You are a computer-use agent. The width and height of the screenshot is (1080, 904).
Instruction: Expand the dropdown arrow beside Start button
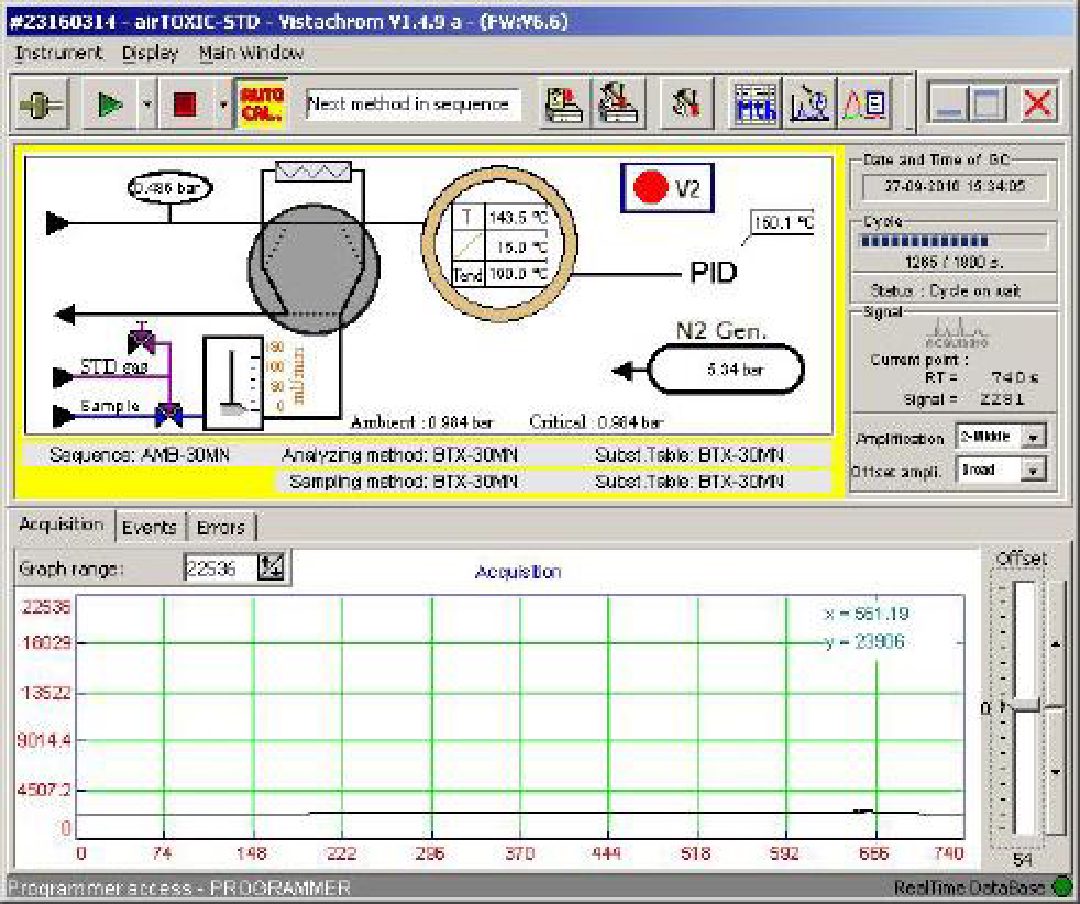click(x=147, y=104)
